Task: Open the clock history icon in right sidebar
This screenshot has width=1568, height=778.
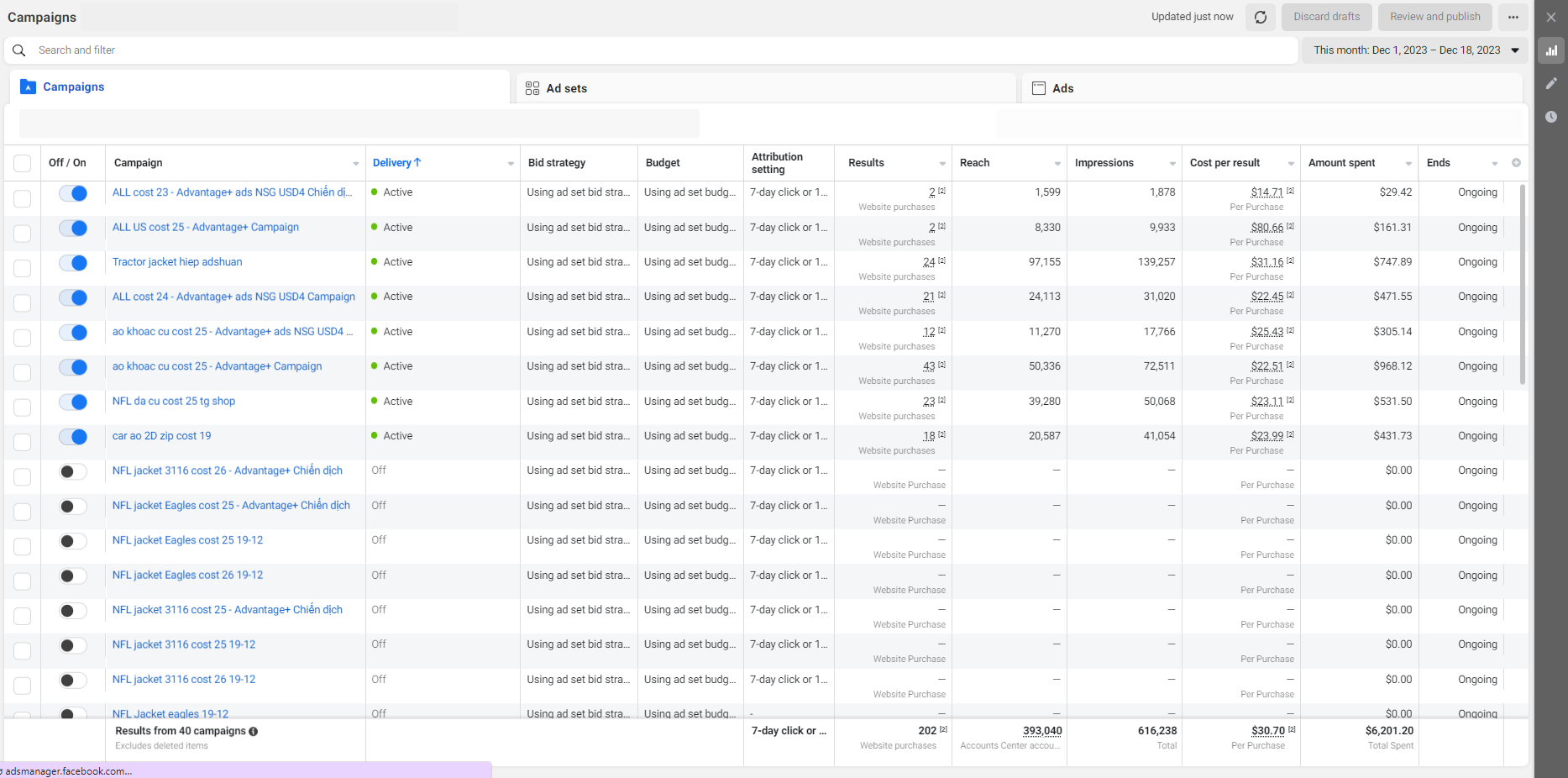Action: tap(1550, 117)
